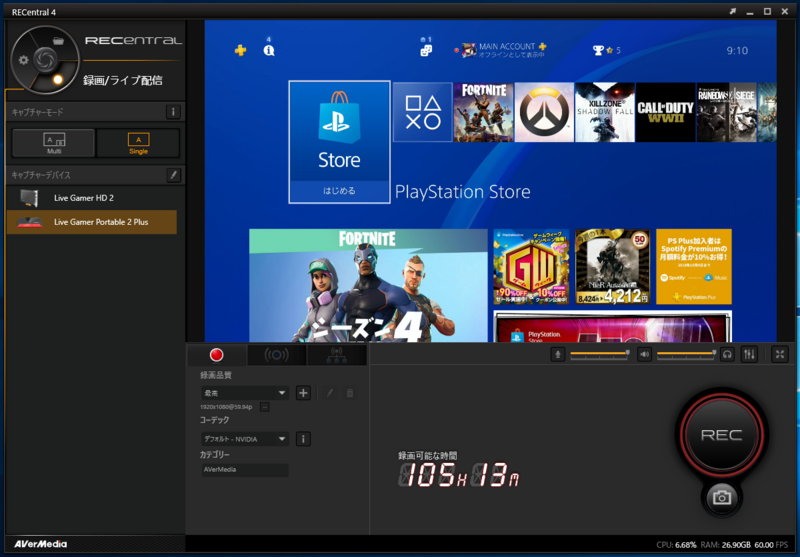
Task: Click the CPU 6.68% status reading
Action: tap(677, 545)
